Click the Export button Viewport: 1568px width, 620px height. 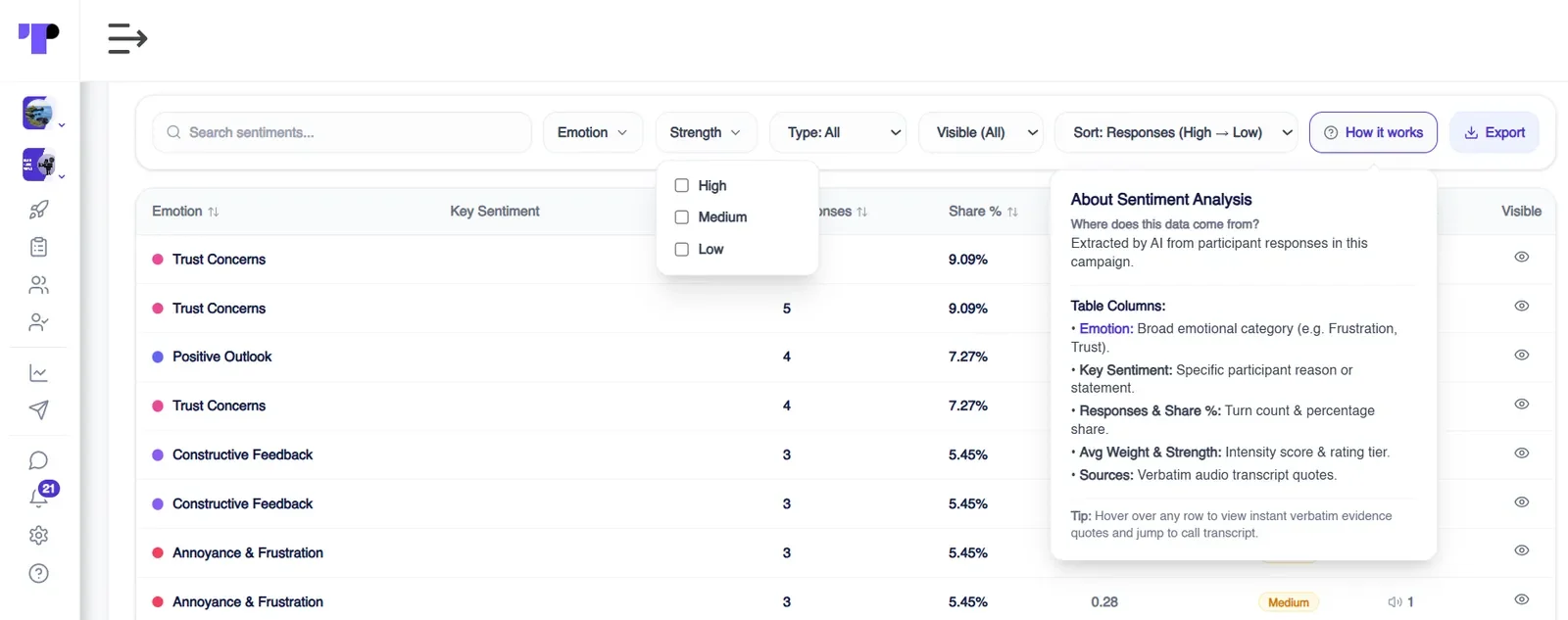click(1494, 132)
